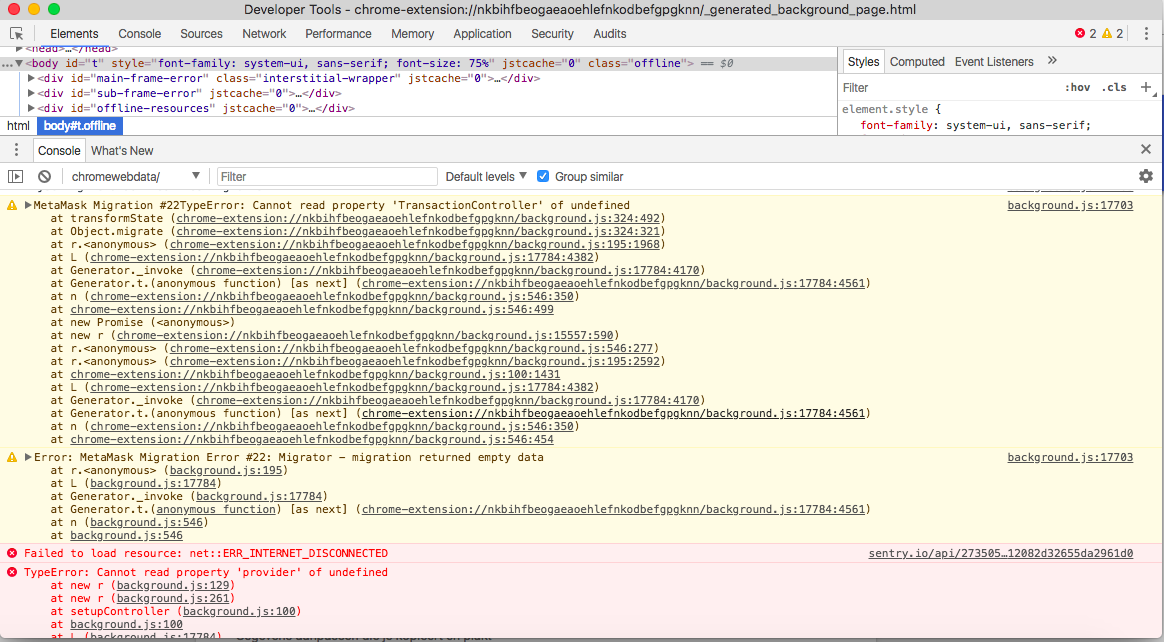
Task: Show more Styles pane tabs chevron
Action: tap(1052, 61)
